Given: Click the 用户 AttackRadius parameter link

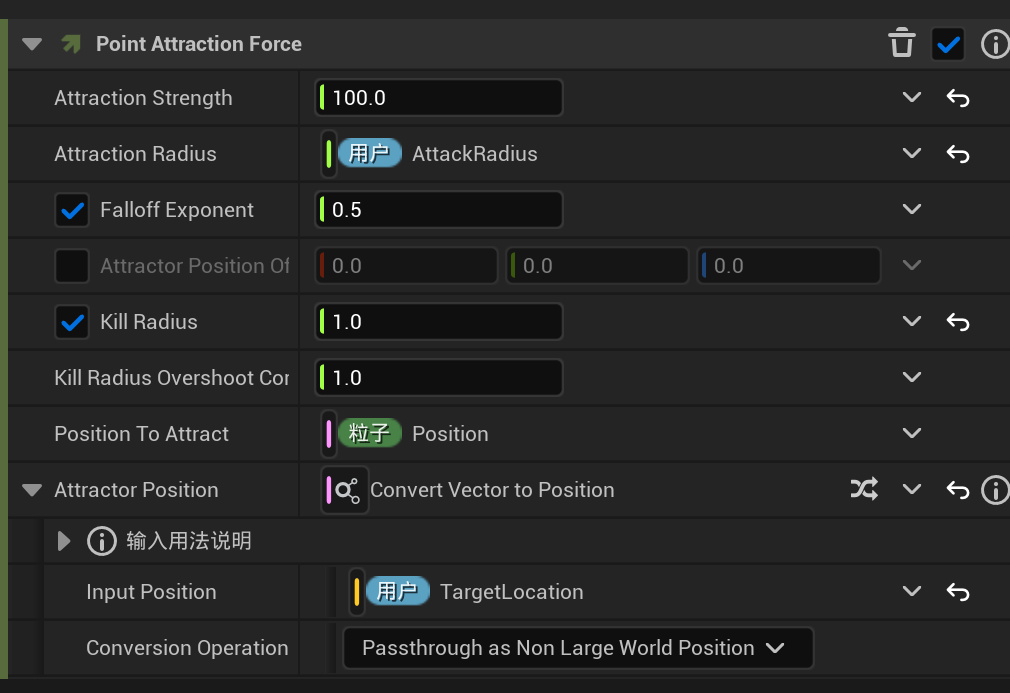Looking at the screenshot, I should pos(440,154).
